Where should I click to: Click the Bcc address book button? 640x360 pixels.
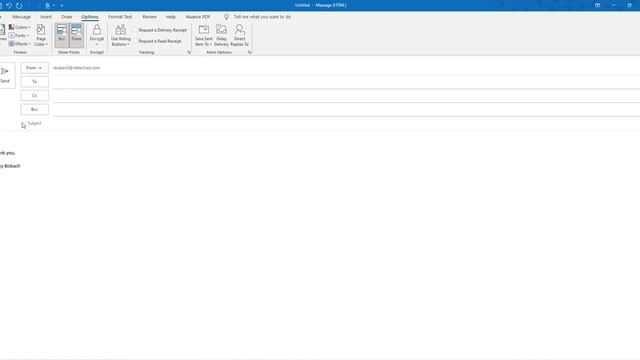click(35, 109)
